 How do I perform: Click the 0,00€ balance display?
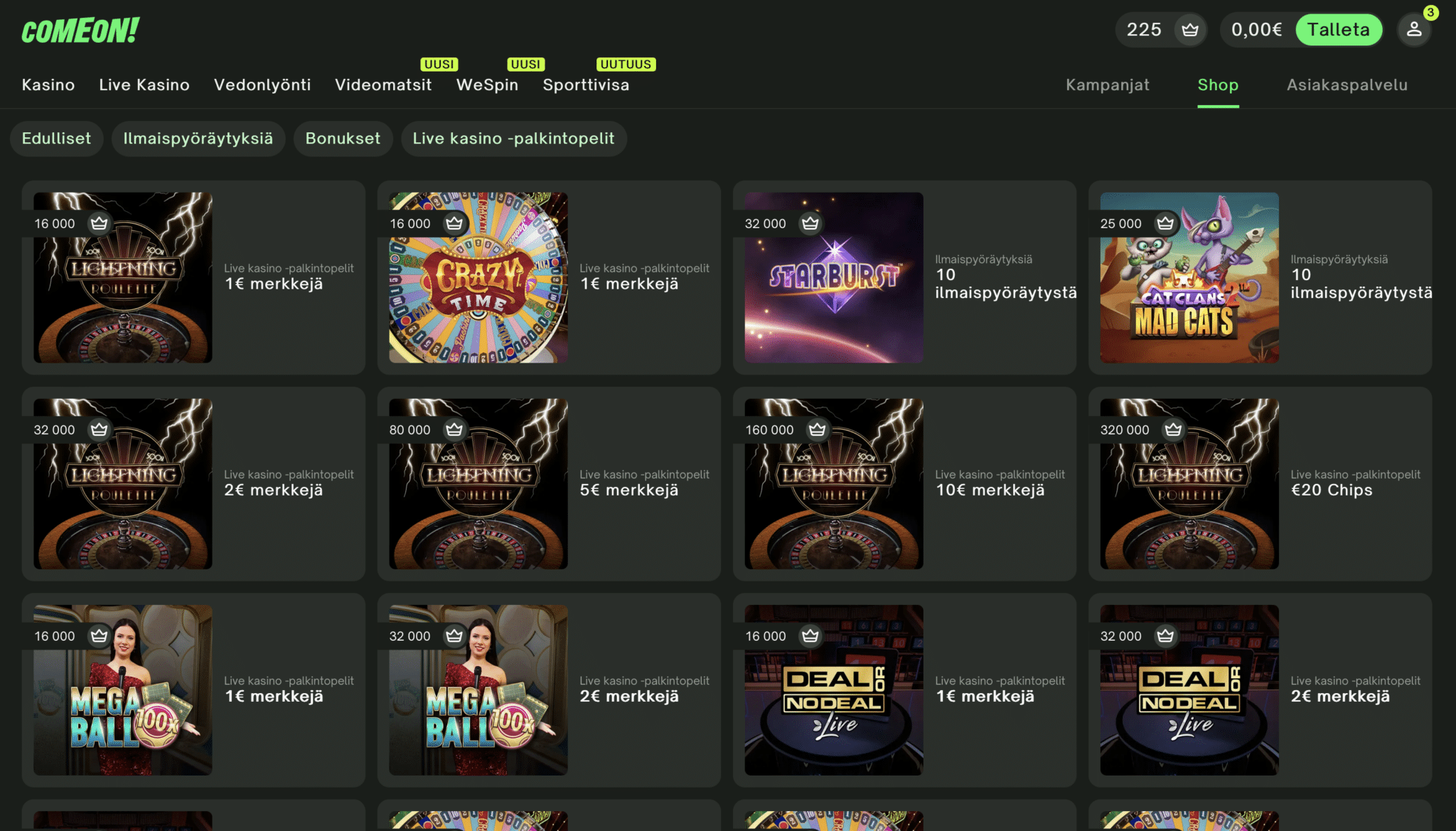[x=1257, y=30]
